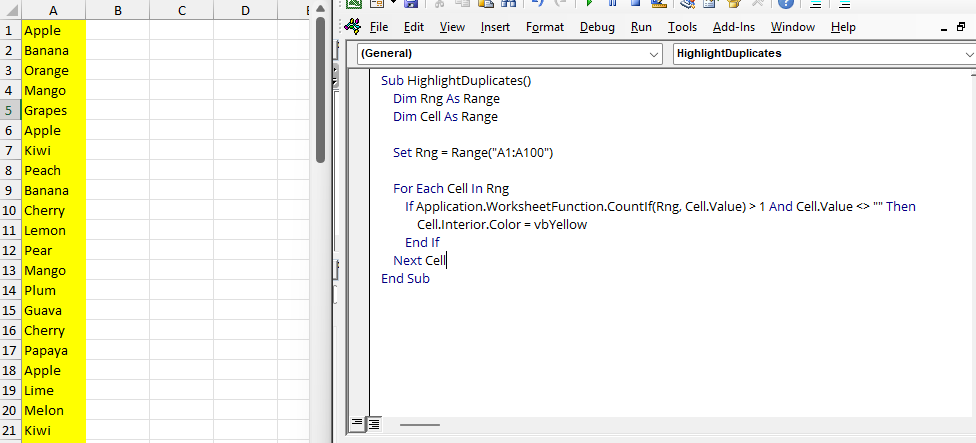Click the Paste icon in VBA toolbar

[x=486, y=3]
